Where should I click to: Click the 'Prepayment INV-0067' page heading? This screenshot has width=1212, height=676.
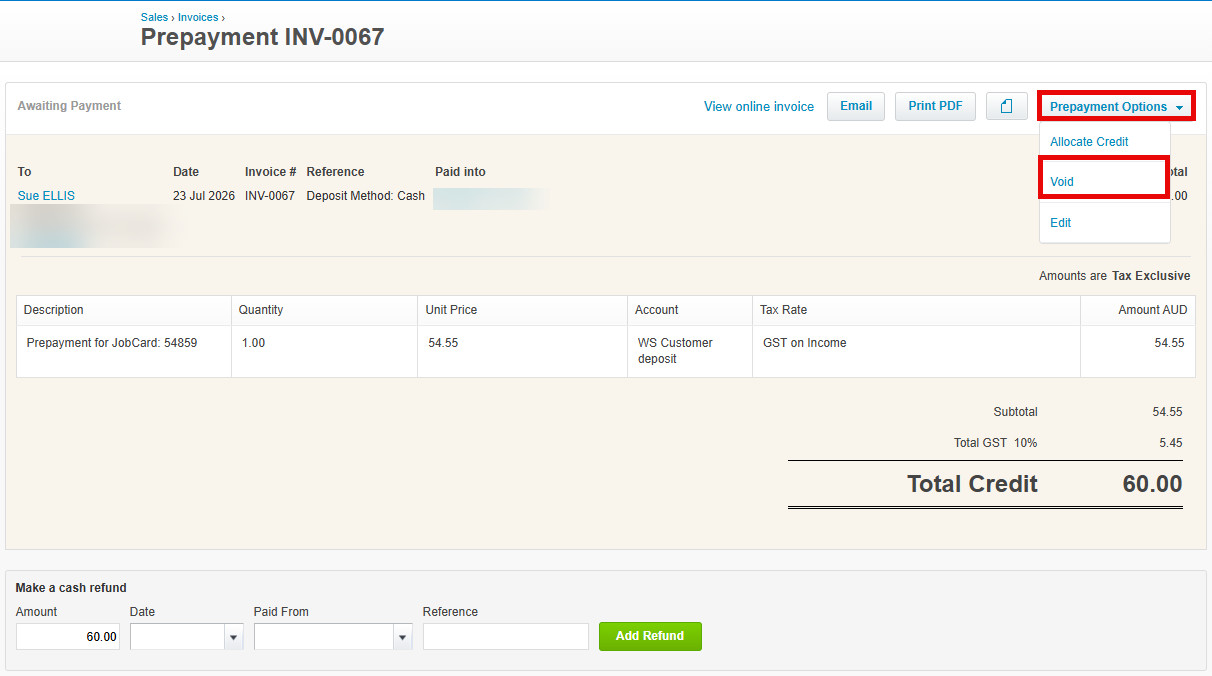coord(262,37)
